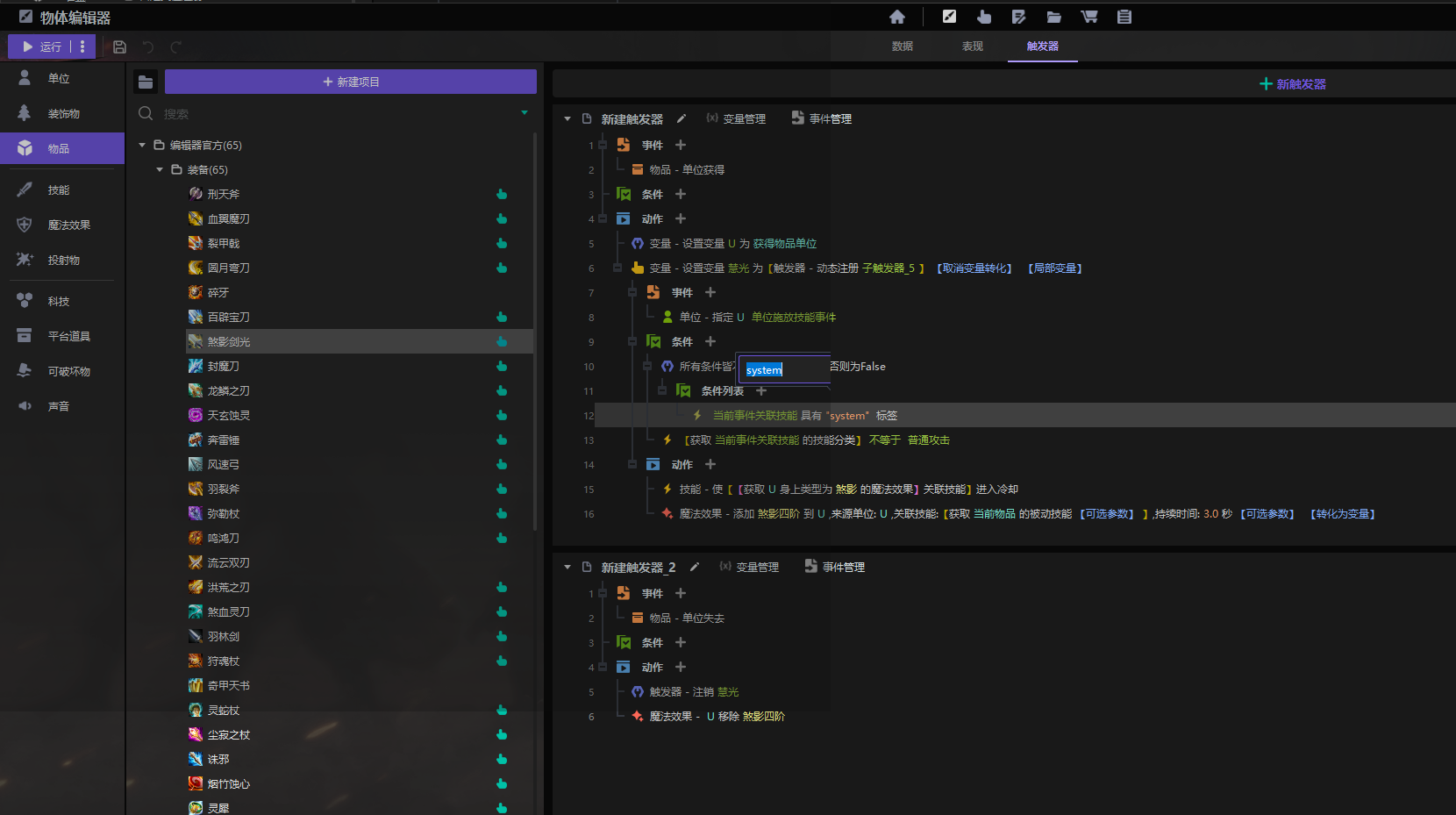
Task: Click the plus icon next to first 事件 row
Action: click(681, 145)
